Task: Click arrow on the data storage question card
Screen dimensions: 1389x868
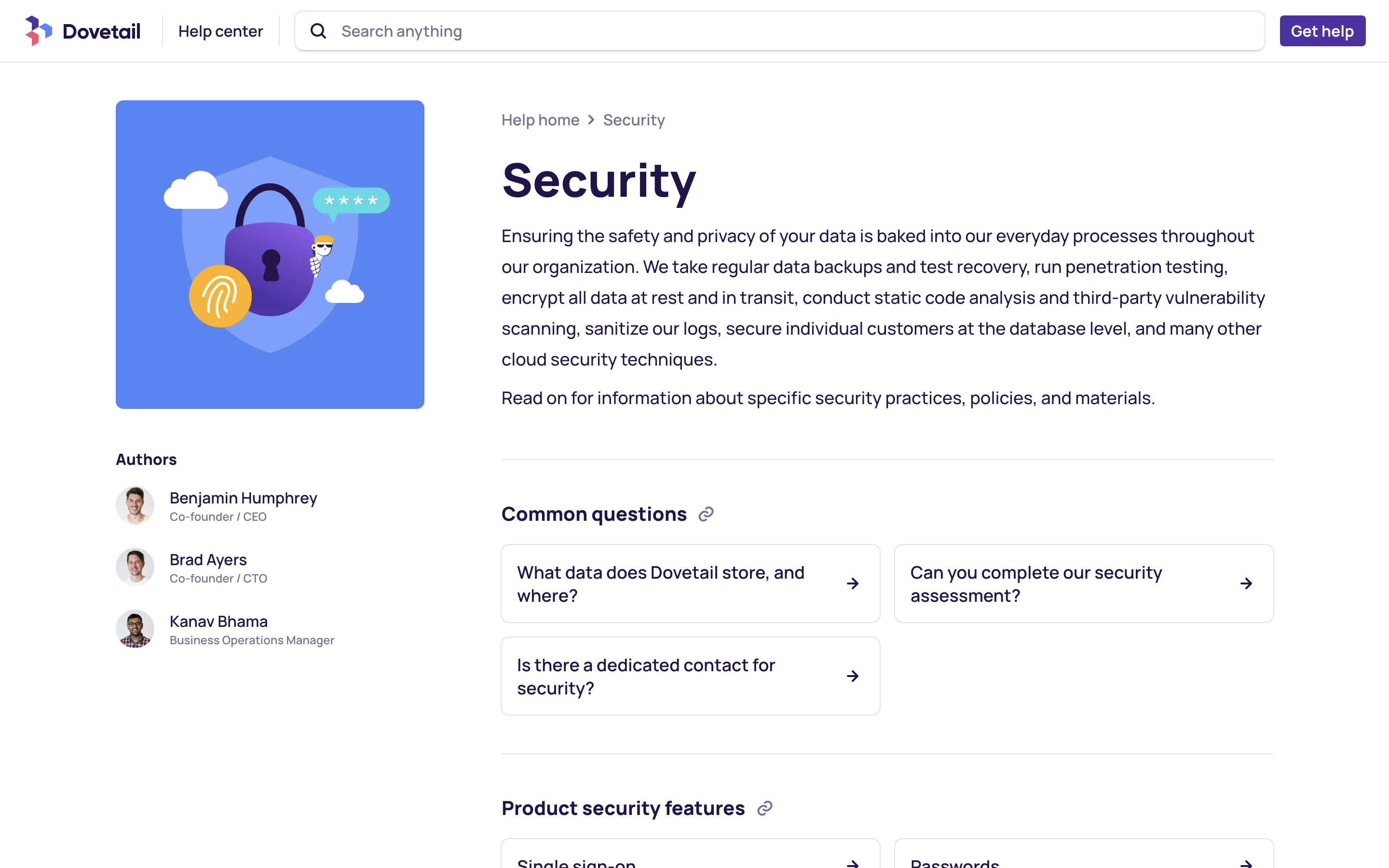Action: (852, 583)
